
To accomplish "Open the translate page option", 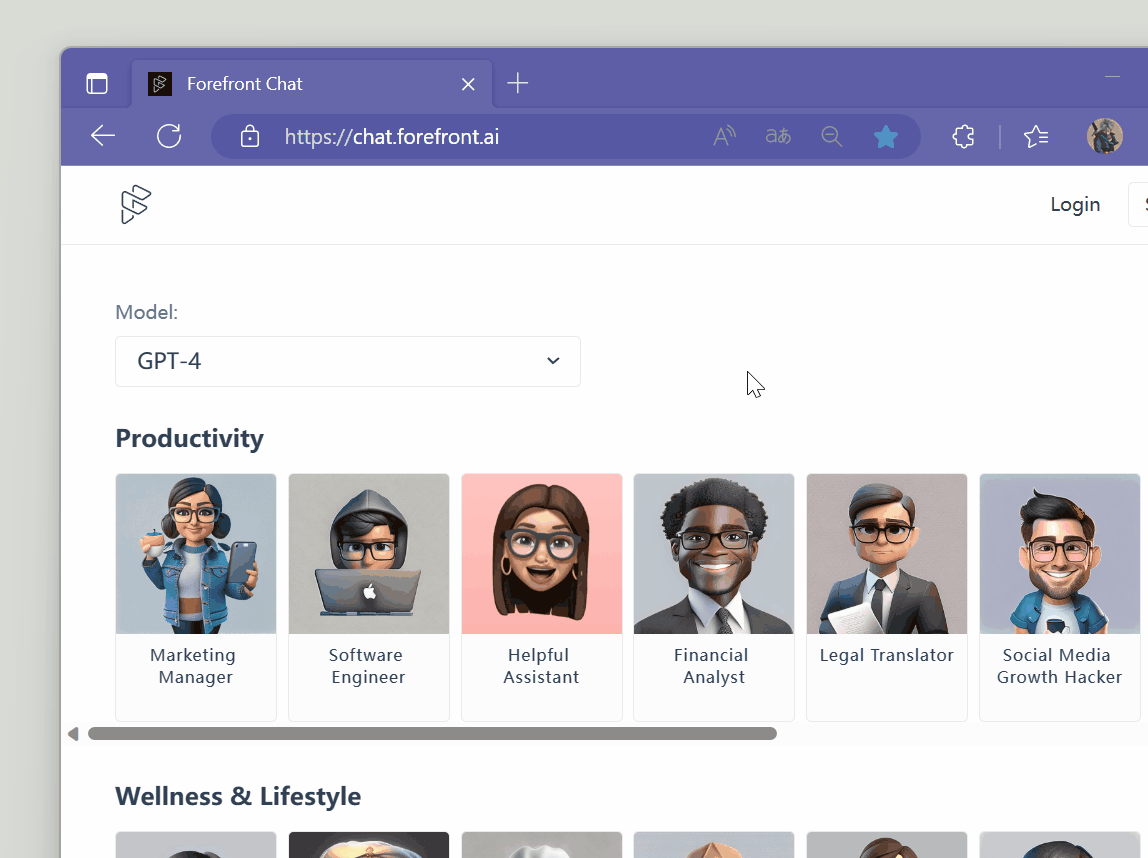I will point(778,136).
